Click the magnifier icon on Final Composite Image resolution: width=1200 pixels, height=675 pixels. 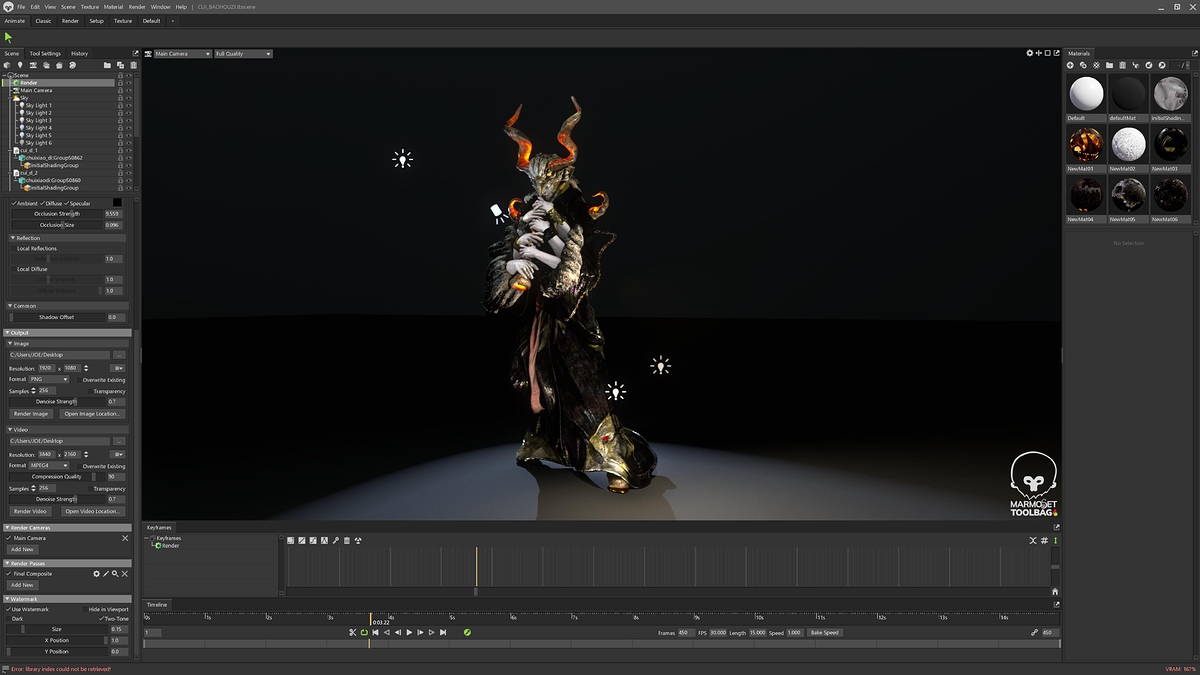coord(115,574)
